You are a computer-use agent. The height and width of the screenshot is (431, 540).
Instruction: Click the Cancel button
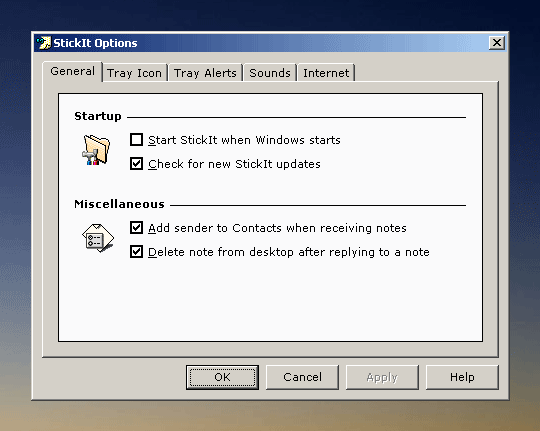pyautogui.click(x=302, y=377)
